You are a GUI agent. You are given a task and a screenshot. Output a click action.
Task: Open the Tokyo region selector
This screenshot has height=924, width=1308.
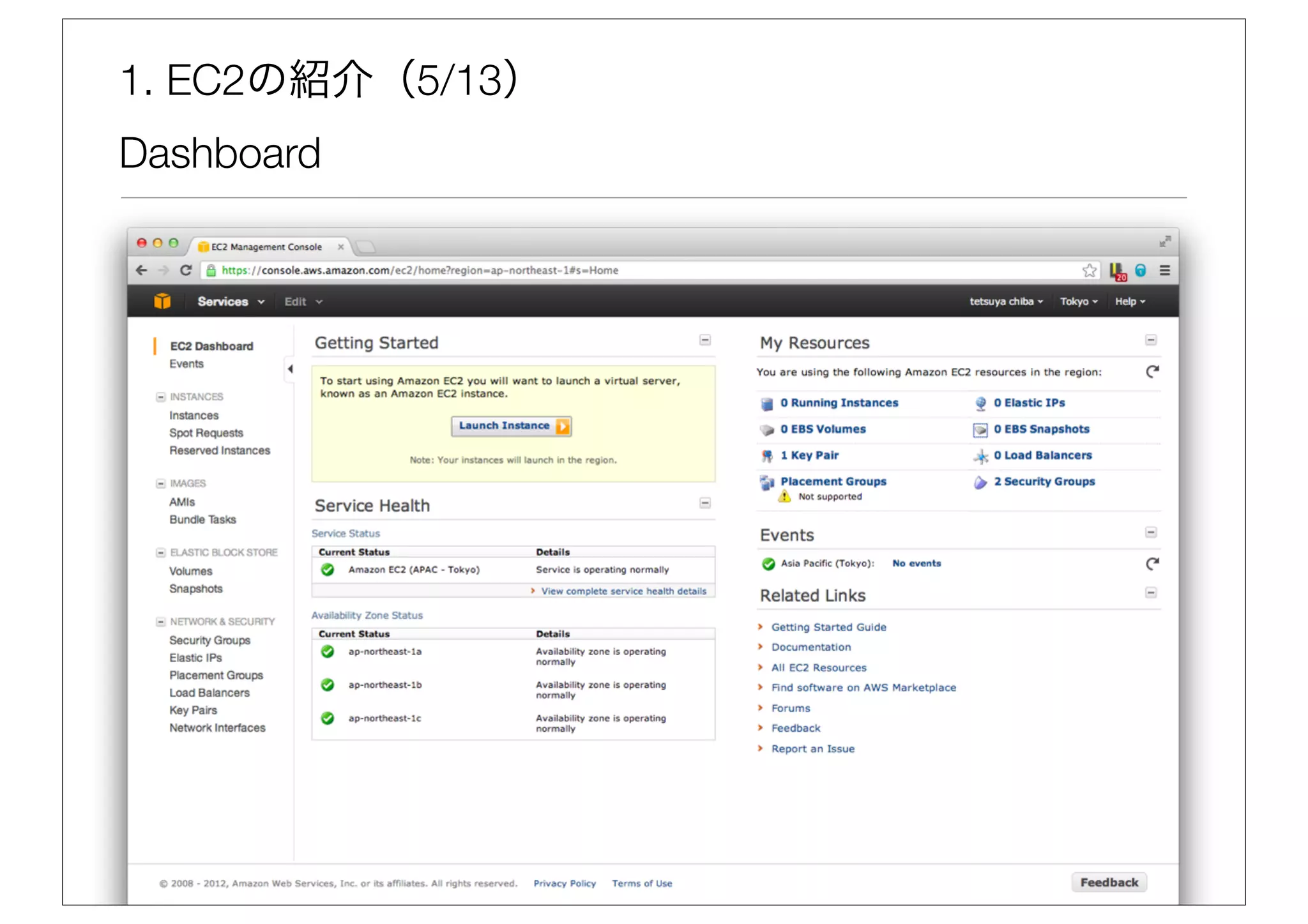(1079, 301)
